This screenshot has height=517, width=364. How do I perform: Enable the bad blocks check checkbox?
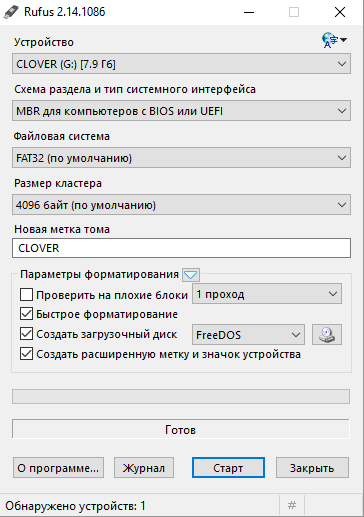pyautogui.click(x=26, y=295)
